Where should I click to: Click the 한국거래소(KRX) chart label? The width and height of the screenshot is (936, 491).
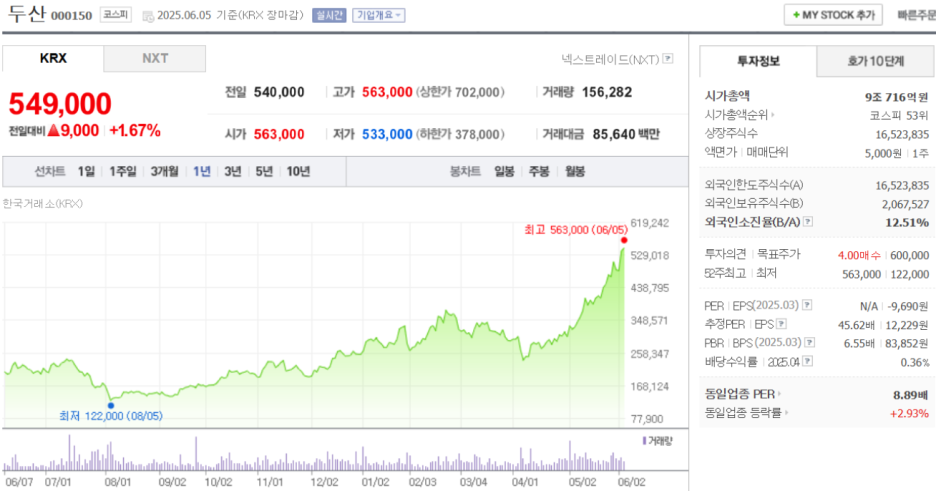tap(42, 204)
